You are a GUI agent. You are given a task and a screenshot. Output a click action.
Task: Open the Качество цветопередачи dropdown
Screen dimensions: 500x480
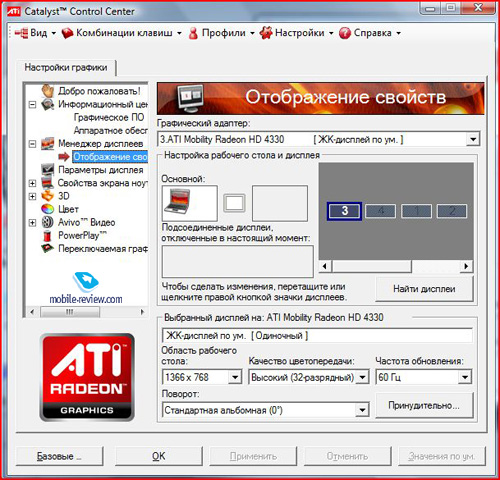click(362, 377)
